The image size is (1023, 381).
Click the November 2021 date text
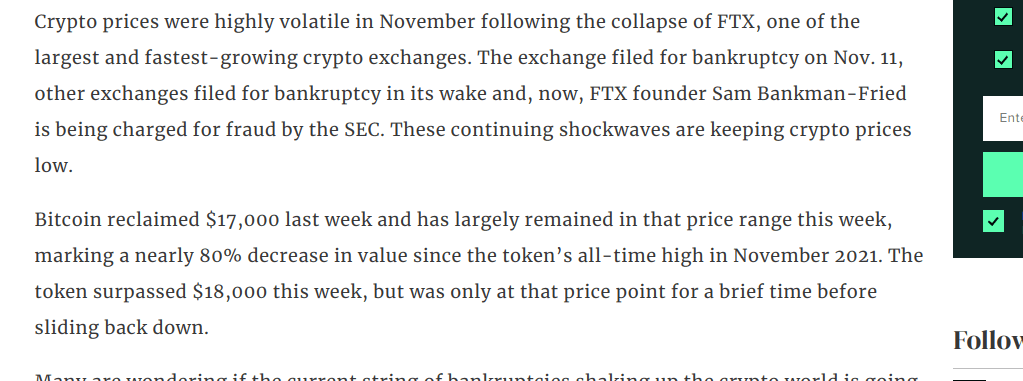pyautogui.click(x=805, y=256)
